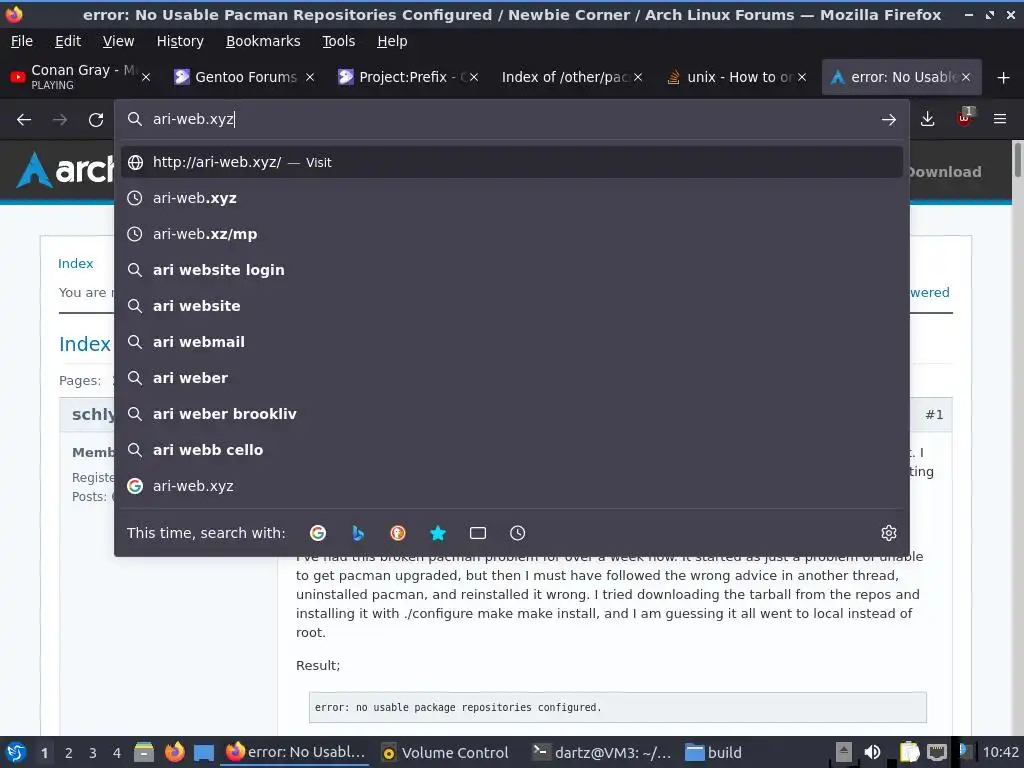Viewport: 1024px width, 768px height.
Task: Open the Tools menu
Action: click(x=338, y=41)
